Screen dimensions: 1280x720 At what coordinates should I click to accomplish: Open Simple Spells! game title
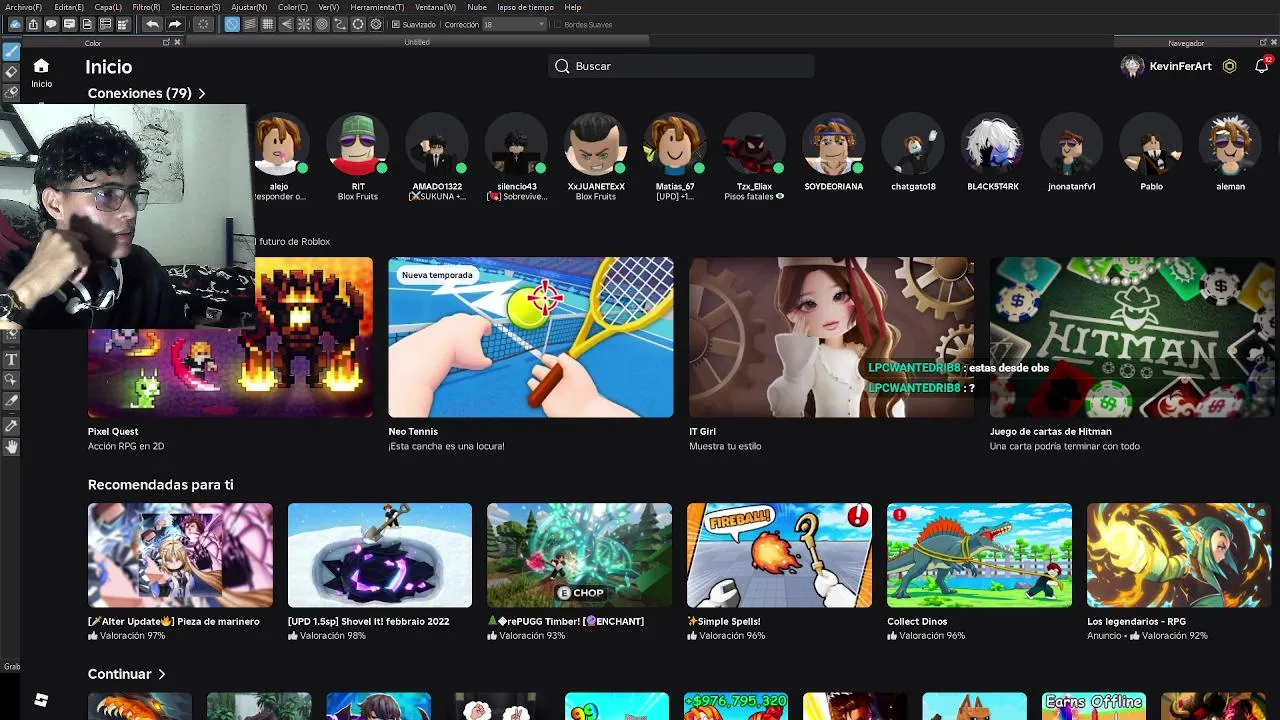(724, 622)
